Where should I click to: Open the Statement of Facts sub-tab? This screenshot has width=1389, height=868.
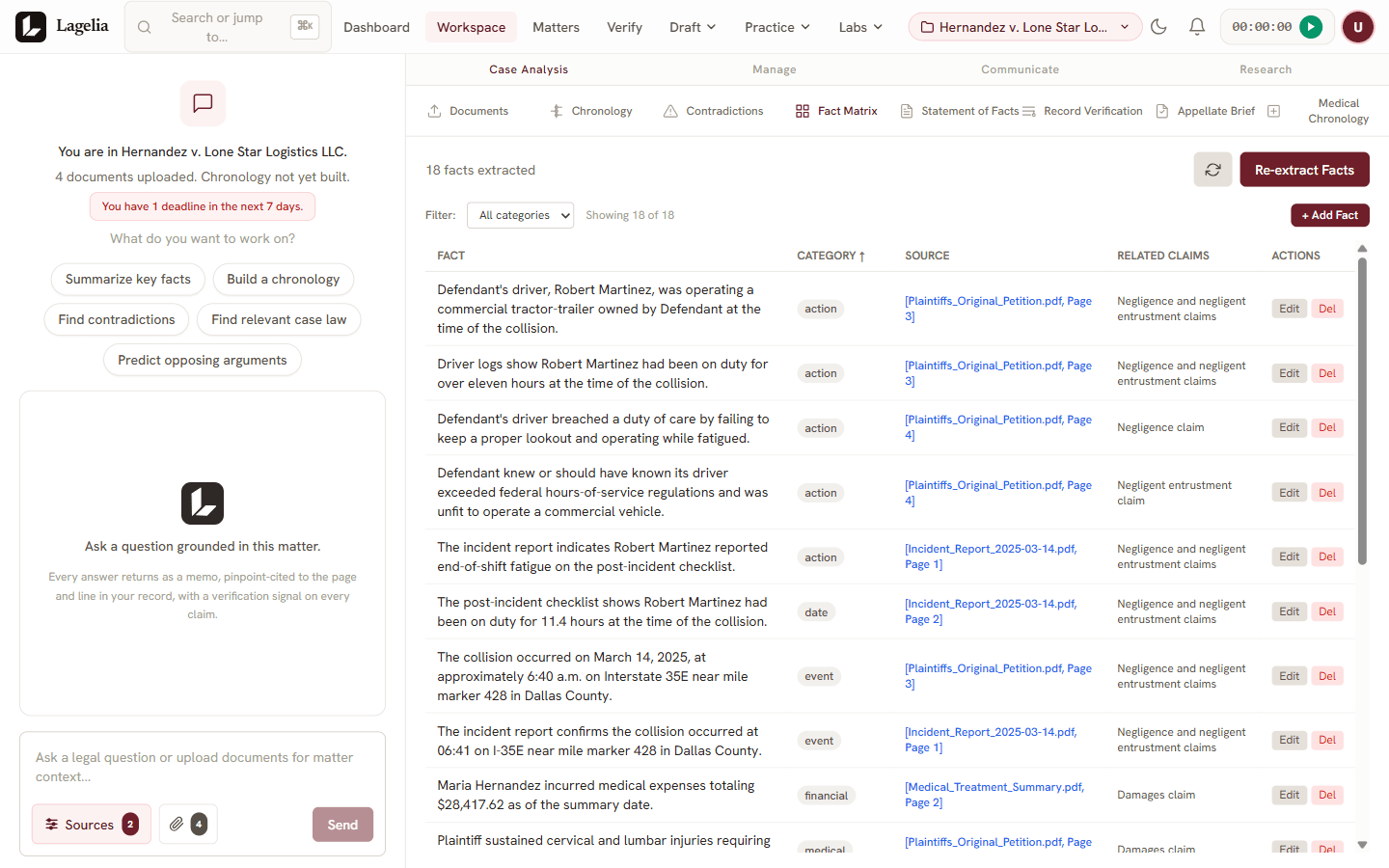tap(960, 111)
